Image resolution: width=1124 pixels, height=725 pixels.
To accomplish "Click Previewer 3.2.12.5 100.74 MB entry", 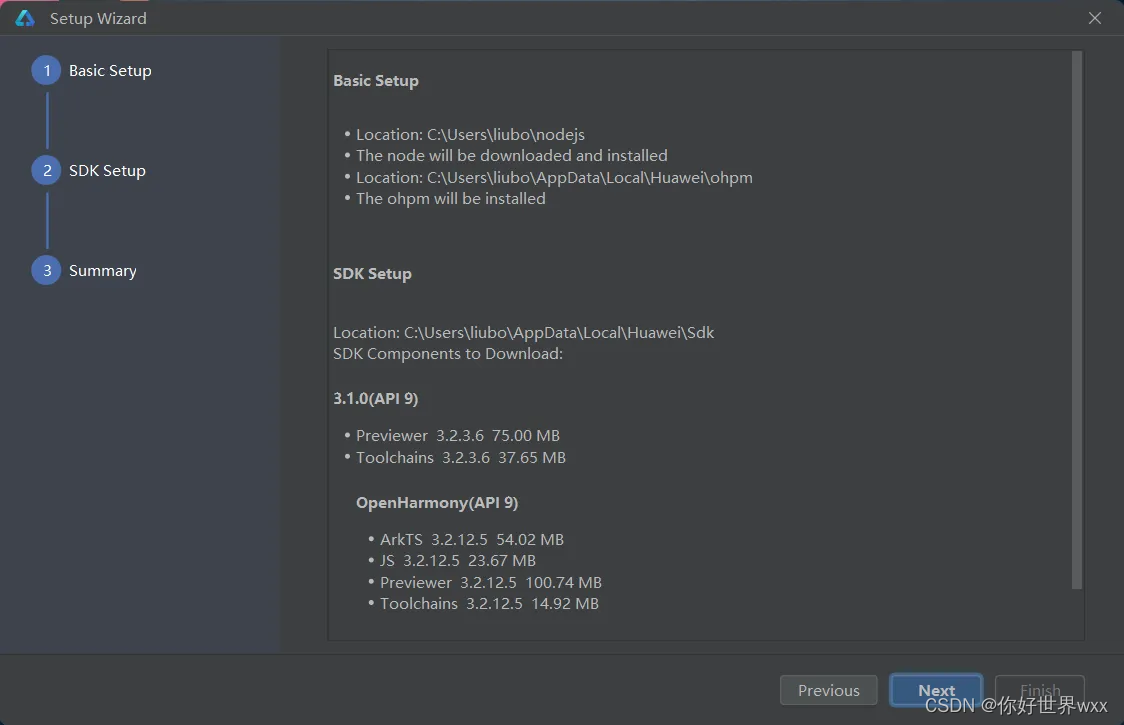I will point(491,582).
